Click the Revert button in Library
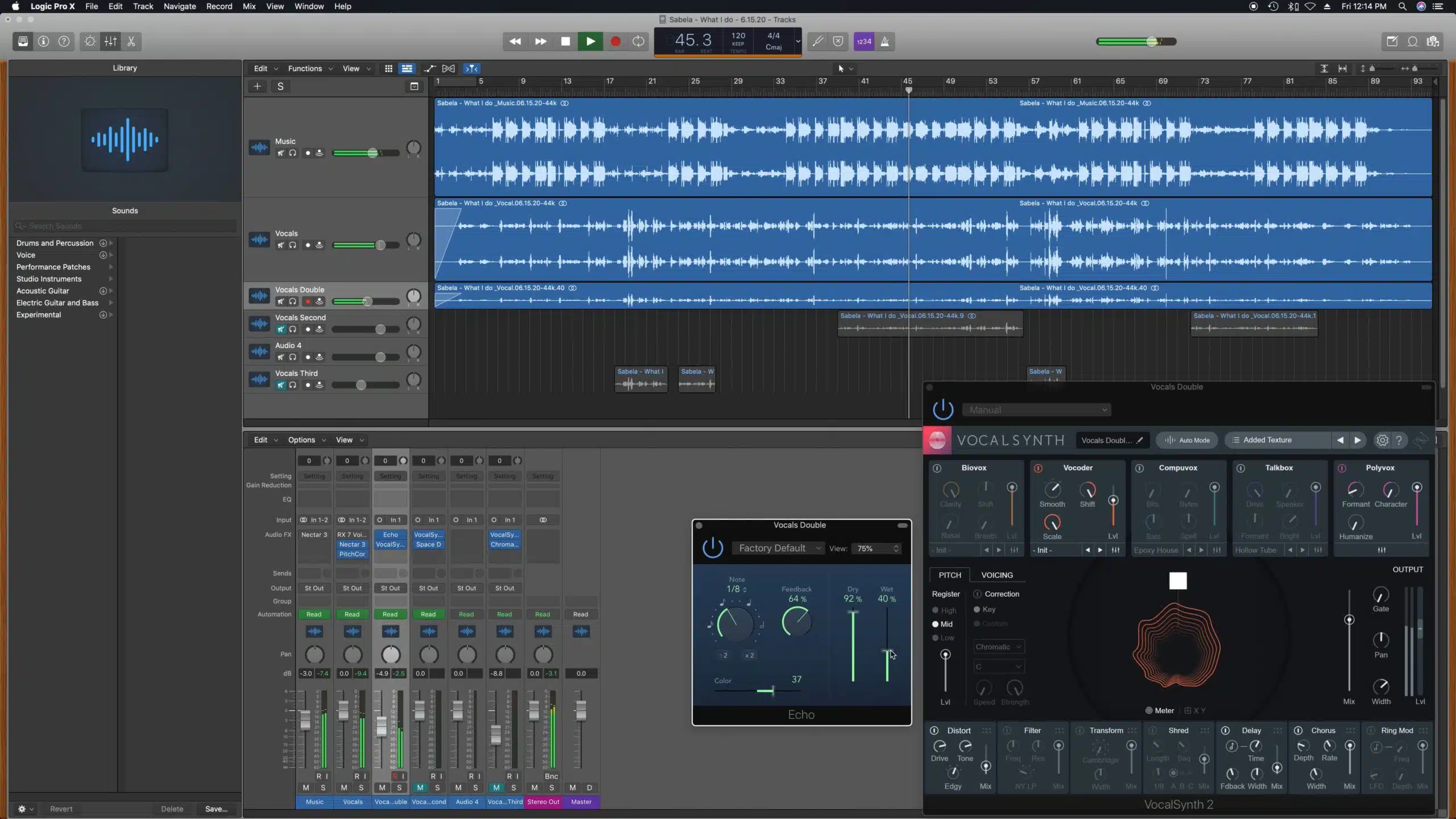This screenshot has width=1456, height=819. coord(61,809)
